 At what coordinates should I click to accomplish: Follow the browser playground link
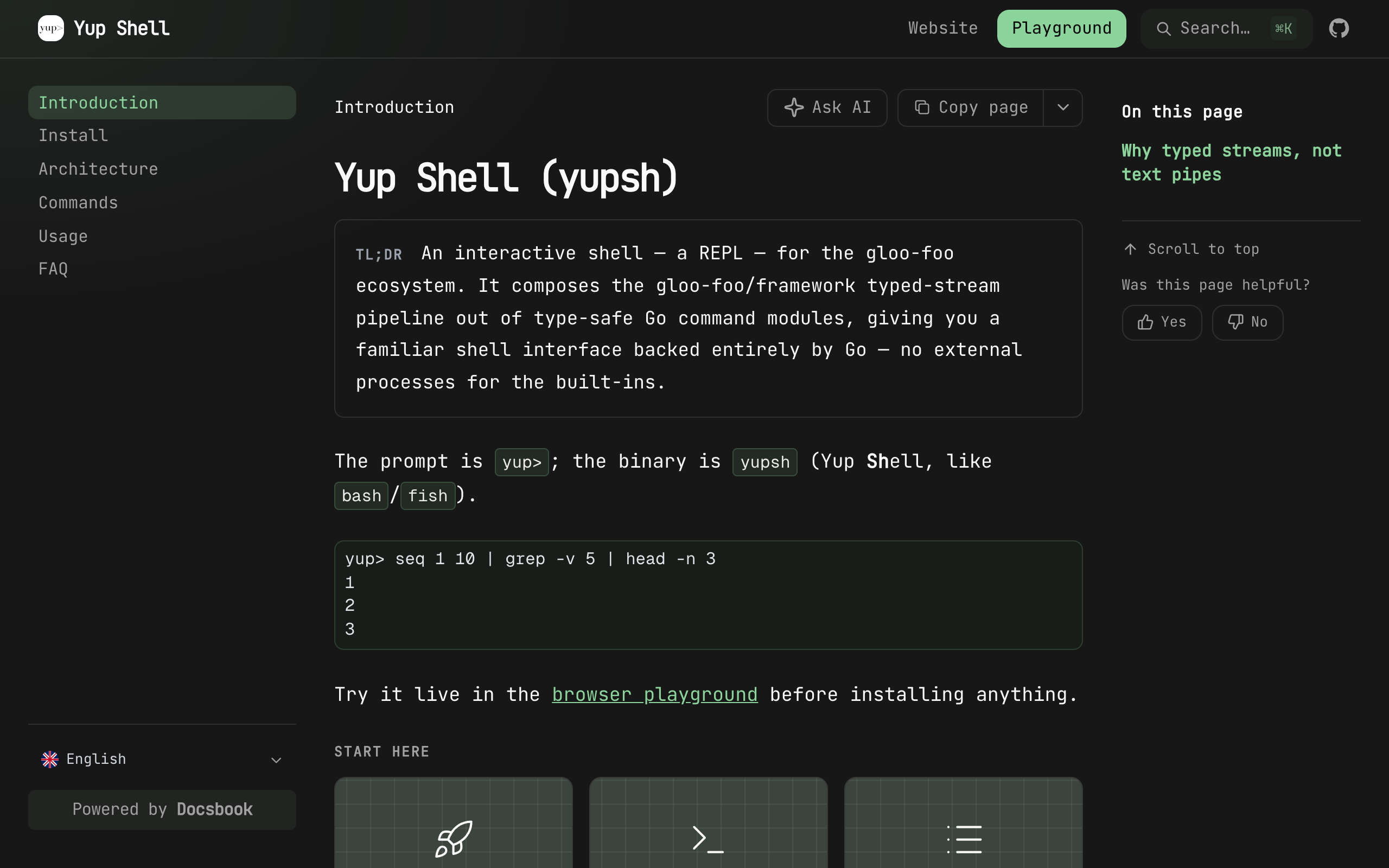point(654,694)
